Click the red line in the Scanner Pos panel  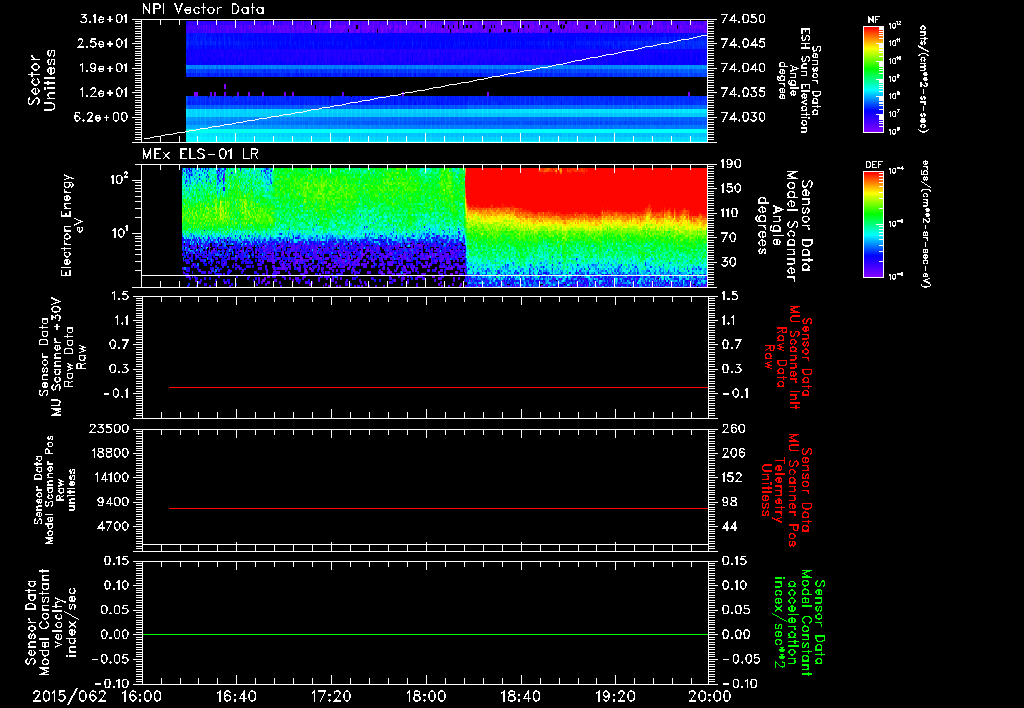point(438,508)
